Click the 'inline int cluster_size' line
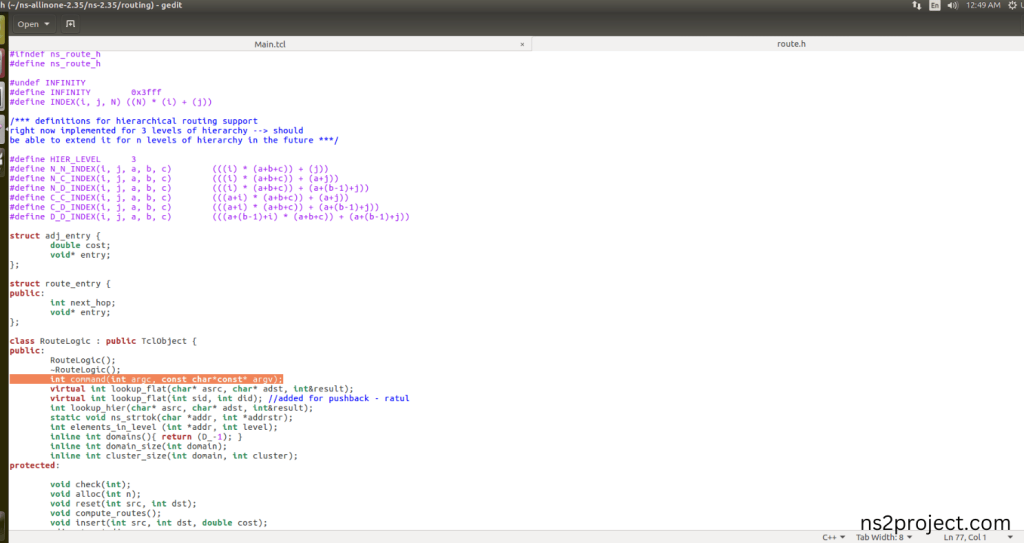Screen dimensions: 1024x543 point(174,456)
